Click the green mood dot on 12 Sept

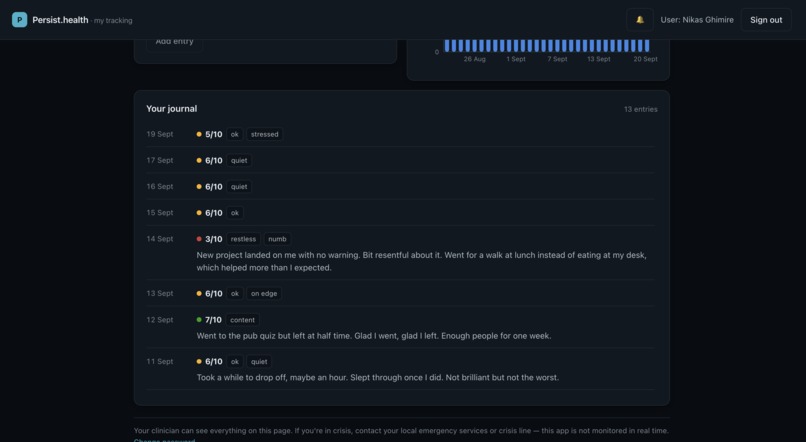click(x=199, y=320)
